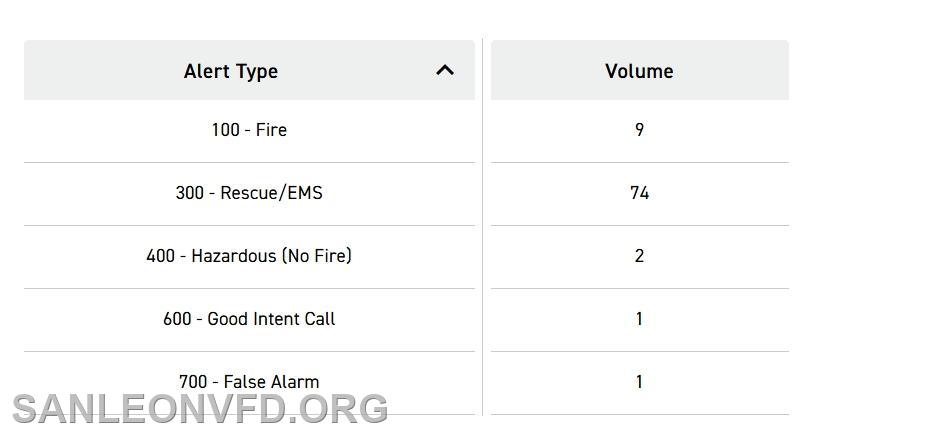932x432 pixels.
Task: Click the Rescue/EMS volume value 74
Action: point(640,193)
